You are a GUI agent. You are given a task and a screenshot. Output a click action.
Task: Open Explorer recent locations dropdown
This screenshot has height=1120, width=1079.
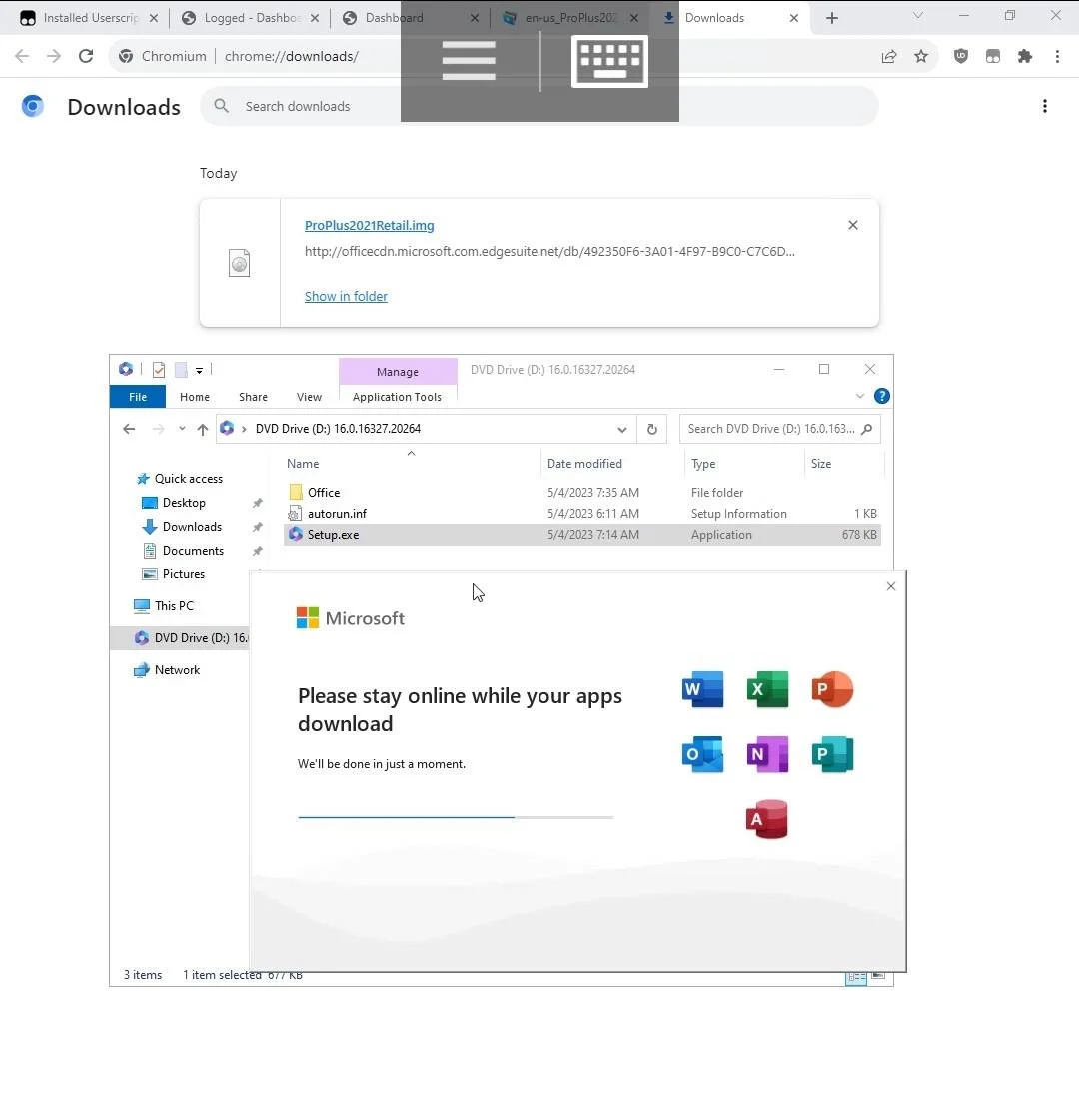182,429
